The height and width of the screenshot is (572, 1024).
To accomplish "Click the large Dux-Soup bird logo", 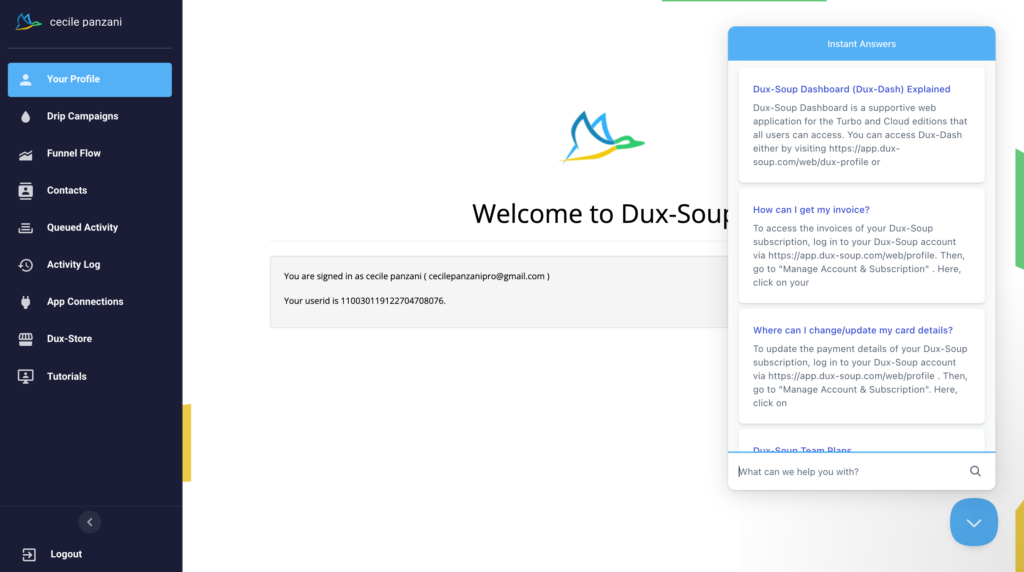I will point(602,136).
